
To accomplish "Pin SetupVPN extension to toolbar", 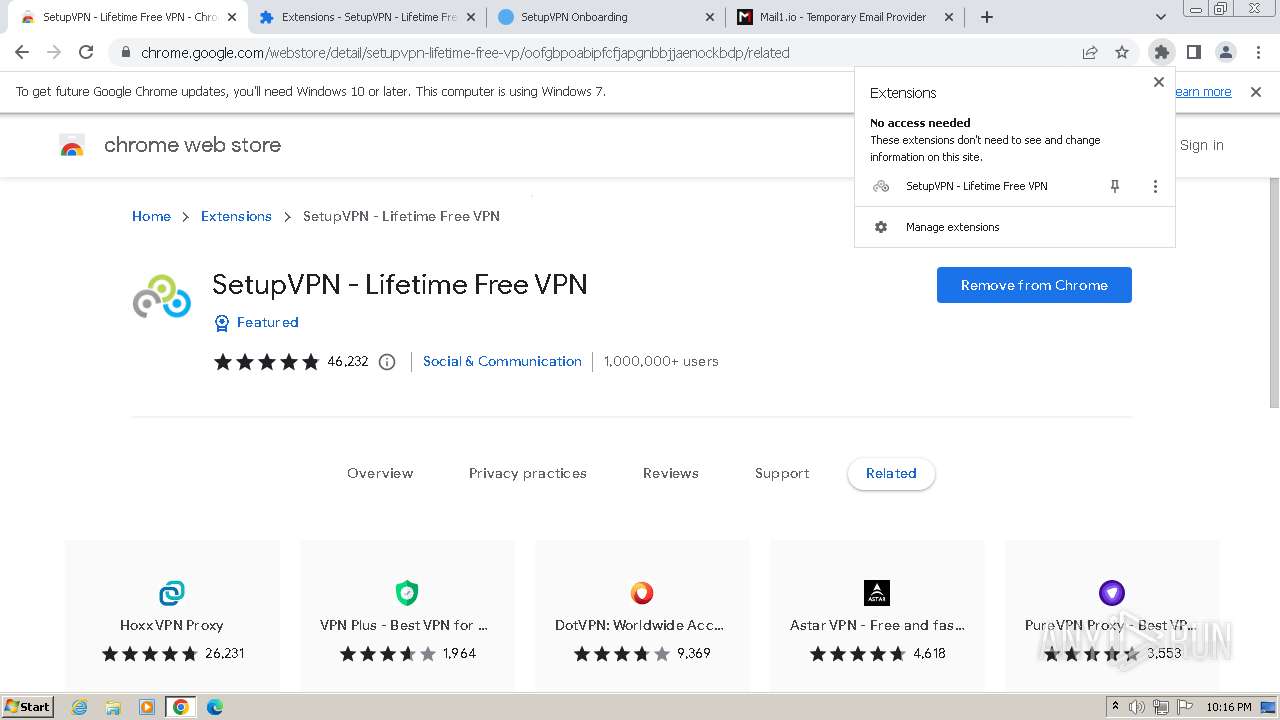I will click(1115, 186).
